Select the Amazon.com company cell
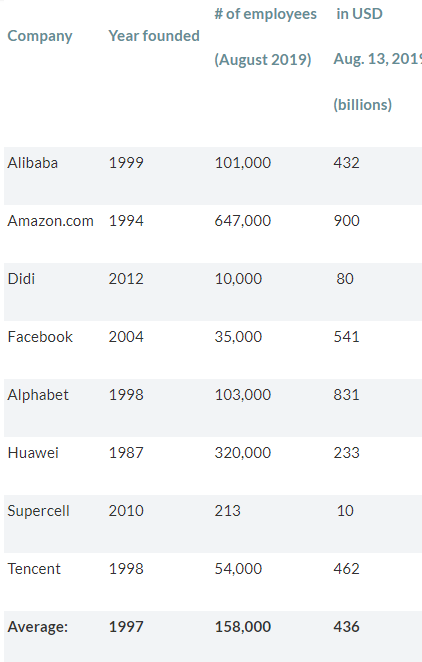 click(51, 221)
